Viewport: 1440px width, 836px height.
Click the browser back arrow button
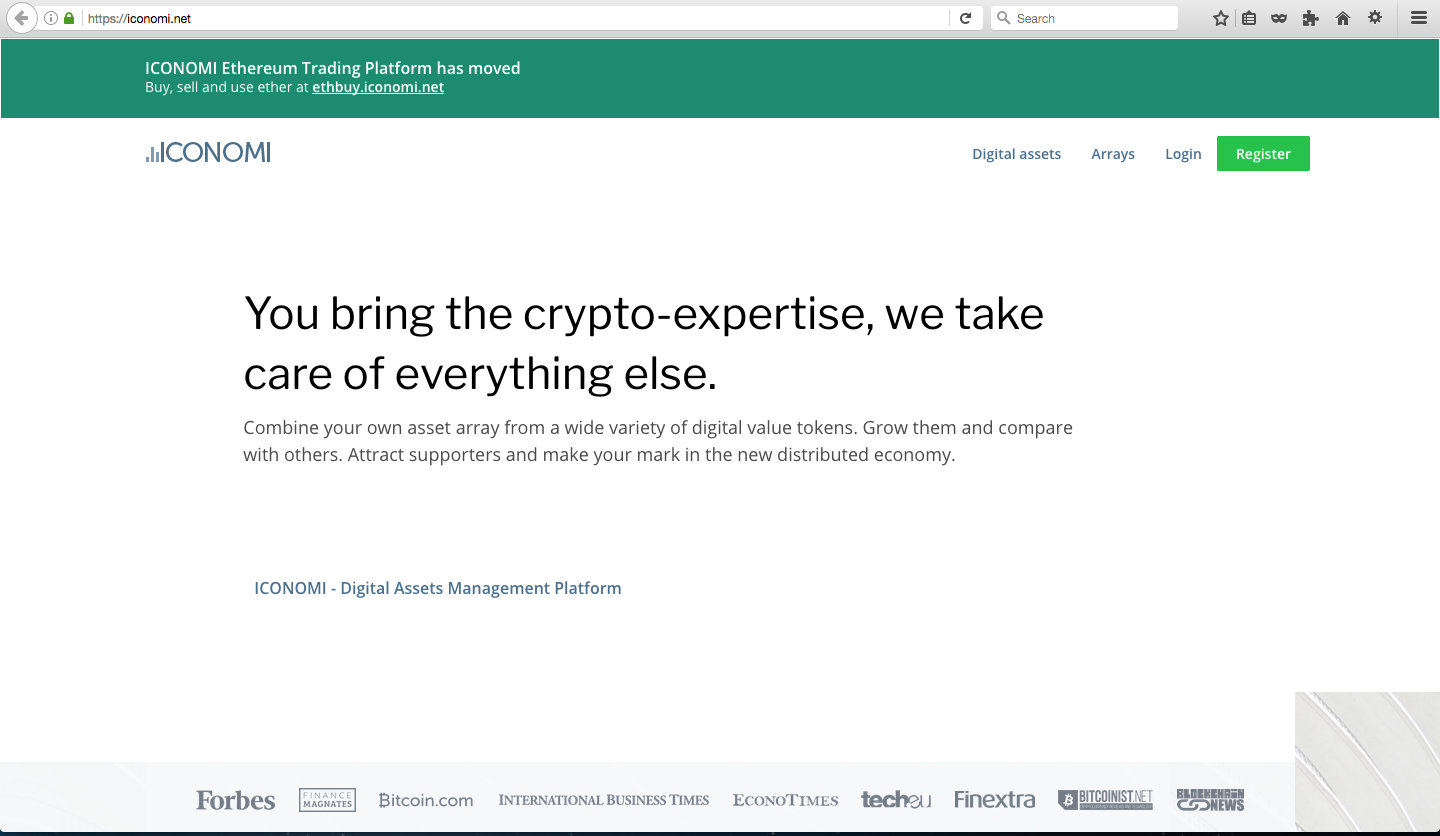[x=21, y=18]
